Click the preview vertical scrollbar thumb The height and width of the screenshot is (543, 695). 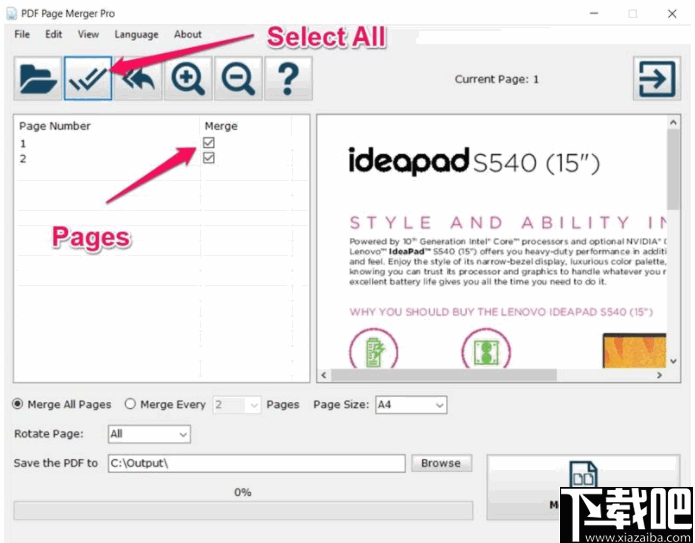(673, 169)
